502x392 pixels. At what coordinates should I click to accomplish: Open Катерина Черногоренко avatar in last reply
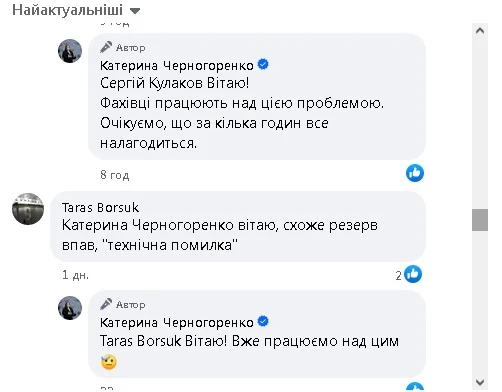click(70, 308)
